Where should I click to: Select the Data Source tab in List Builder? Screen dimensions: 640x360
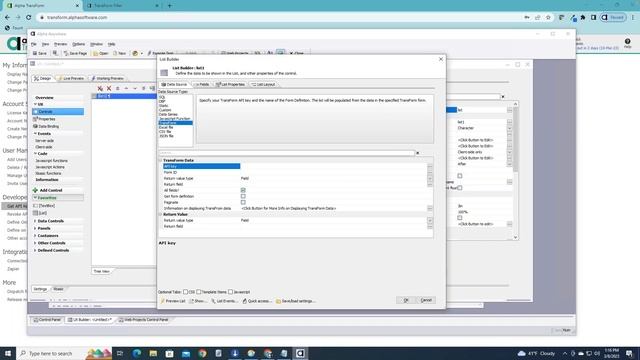[x=174, y=84]
